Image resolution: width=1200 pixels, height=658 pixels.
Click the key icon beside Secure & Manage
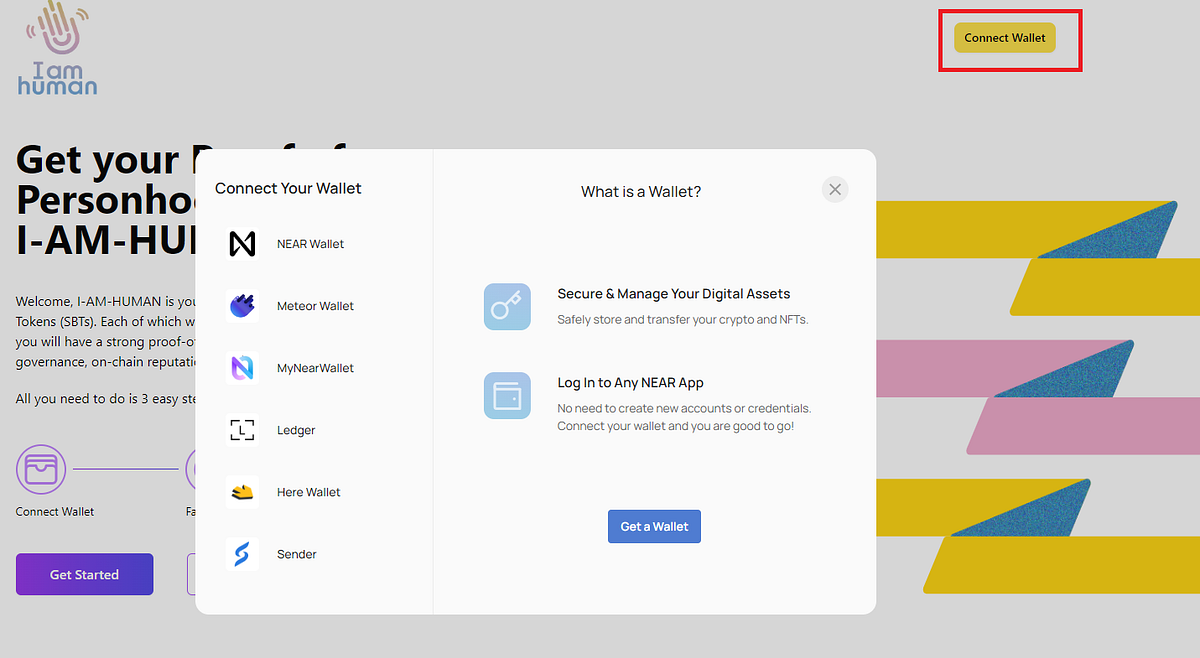[507, 306]
